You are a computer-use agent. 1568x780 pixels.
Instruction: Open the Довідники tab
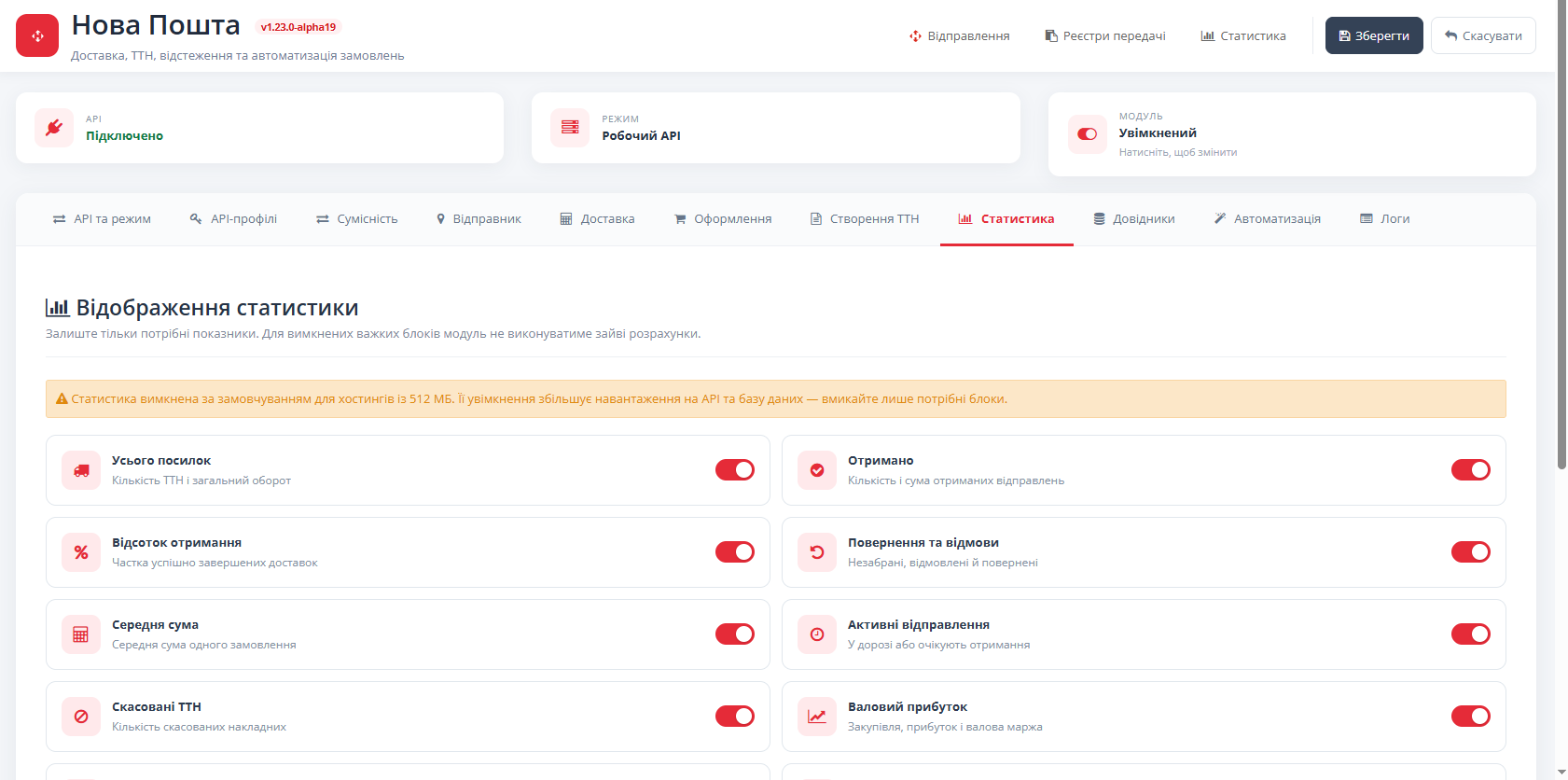click(1134, 219)
